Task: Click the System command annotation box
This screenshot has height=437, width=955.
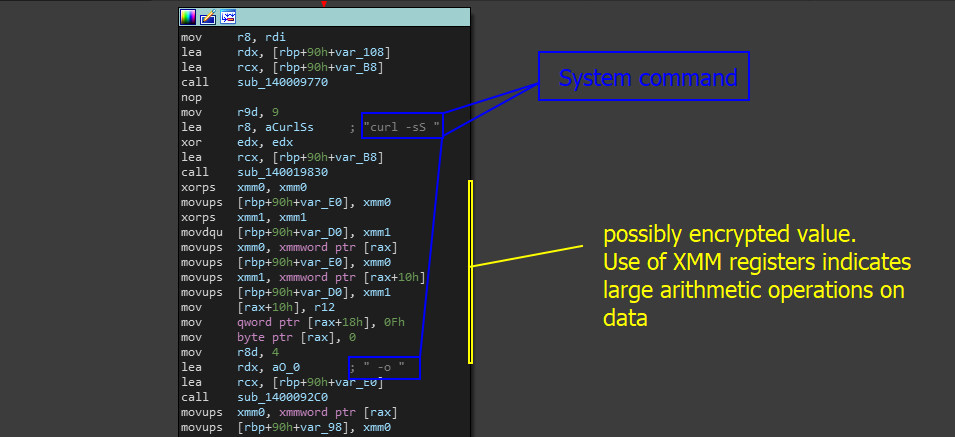Action: [x=644, y=78]
